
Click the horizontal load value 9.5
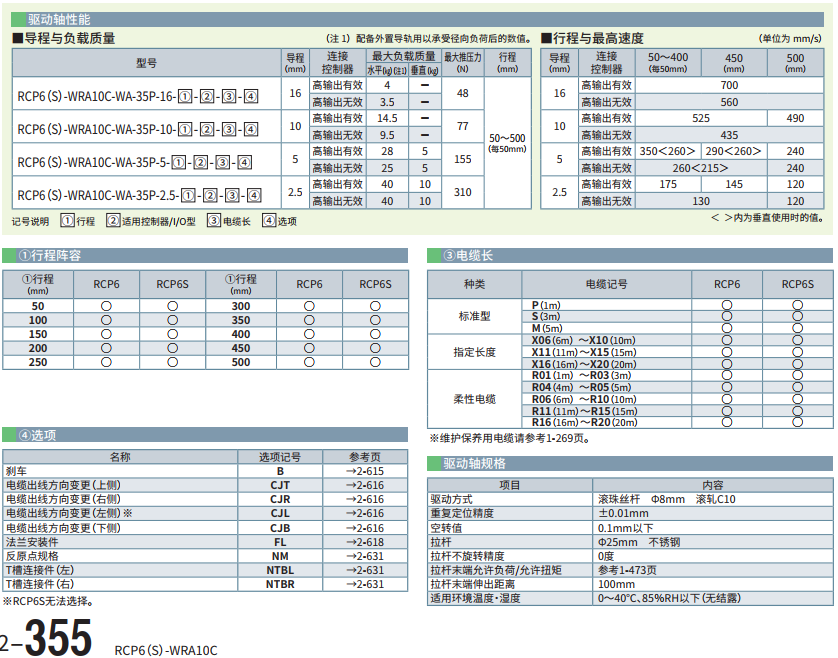[387, 135]
